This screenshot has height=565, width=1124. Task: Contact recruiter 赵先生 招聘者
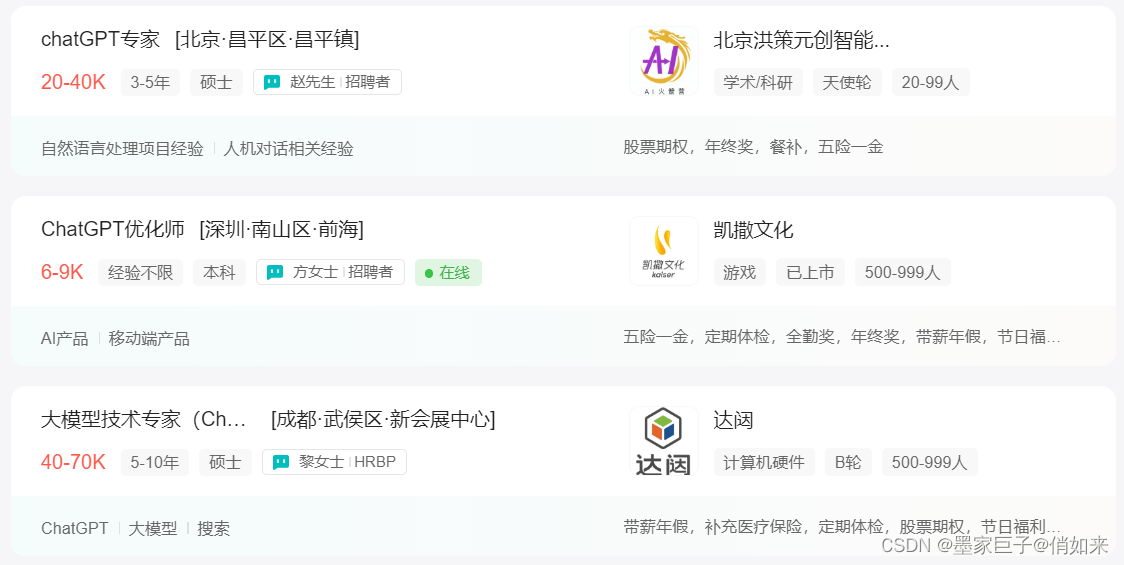point(328,82)
